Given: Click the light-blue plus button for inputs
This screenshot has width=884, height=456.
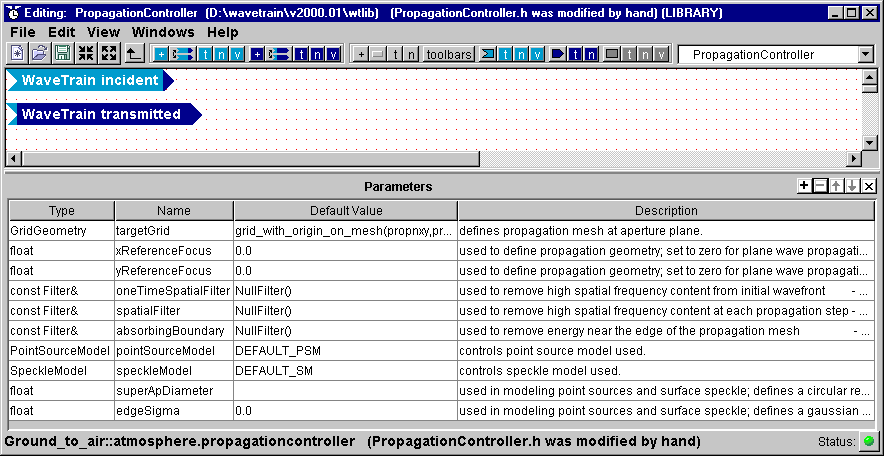Looking at the screenshot, I should (161, 54).
